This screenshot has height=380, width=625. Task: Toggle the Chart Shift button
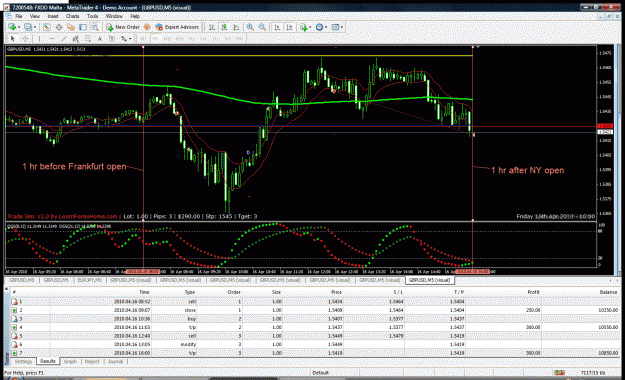[x=289, y=27]
